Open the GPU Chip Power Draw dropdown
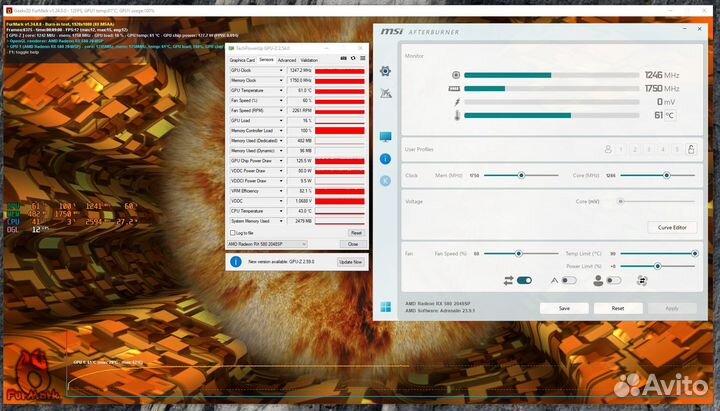The width and height of the screenshot is (720, 411). (x=281, y=161)
